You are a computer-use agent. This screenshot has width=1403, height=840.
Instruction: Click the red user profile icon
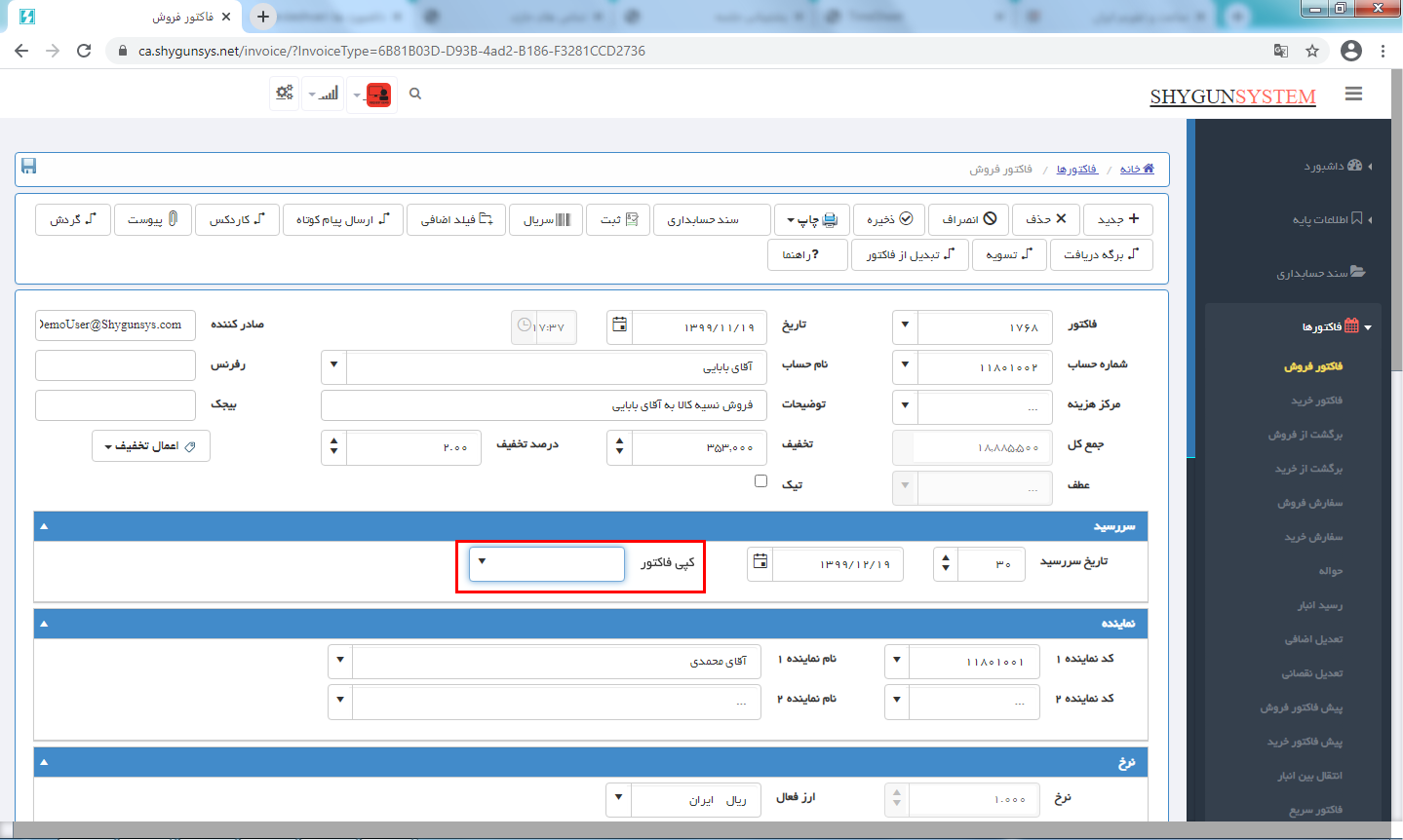[x=377, y=95]
